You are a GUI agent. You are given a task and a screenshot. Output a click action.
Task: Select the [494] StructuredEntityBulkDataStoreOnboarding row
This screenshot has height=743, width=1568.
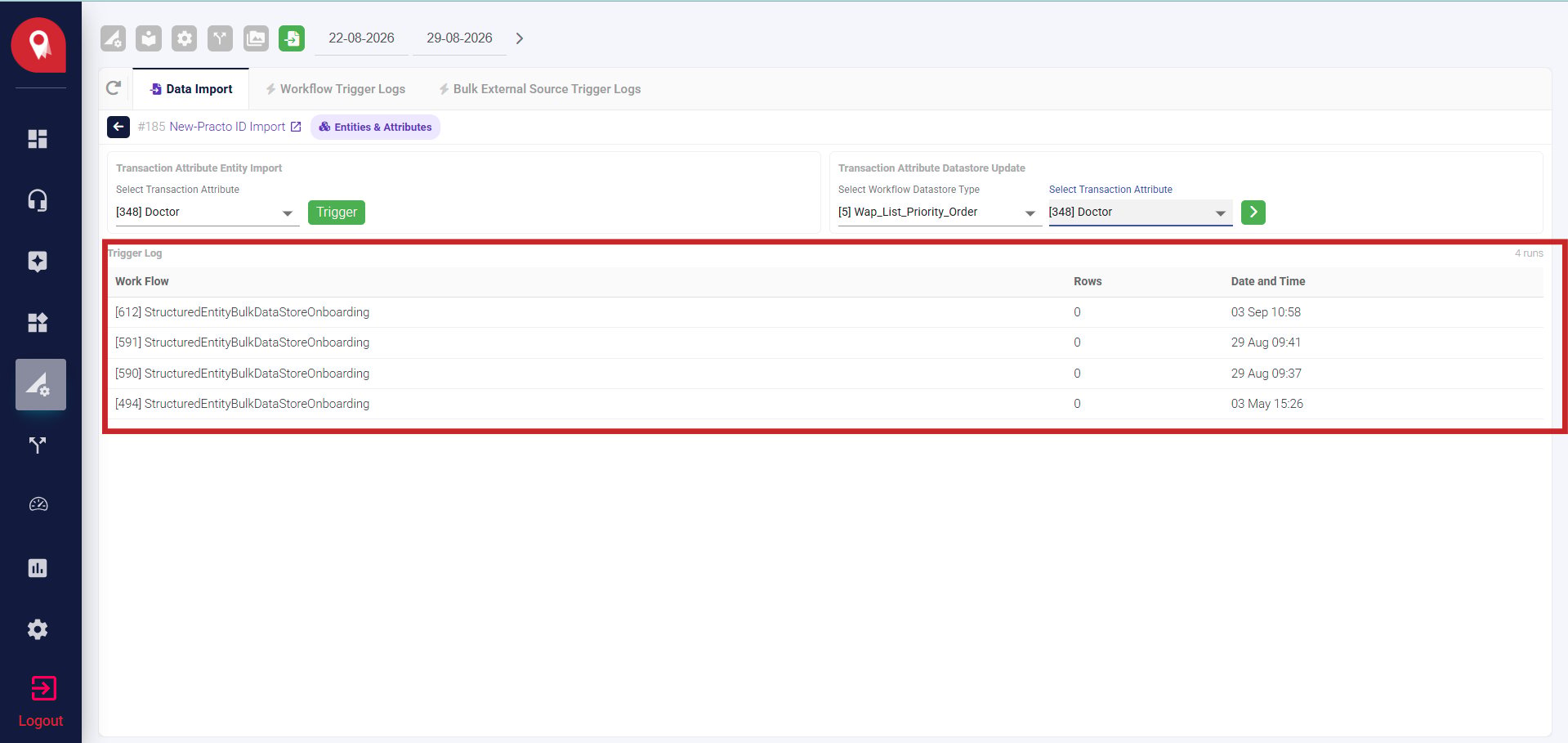[x=825, y=404]
